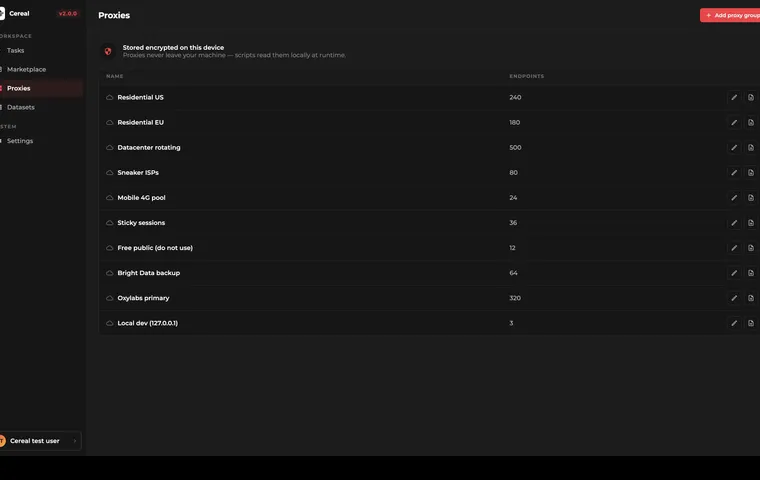This screenshot has height=480, width=760.
Task: Click the file icon for Free public
Action: (751, 248)
